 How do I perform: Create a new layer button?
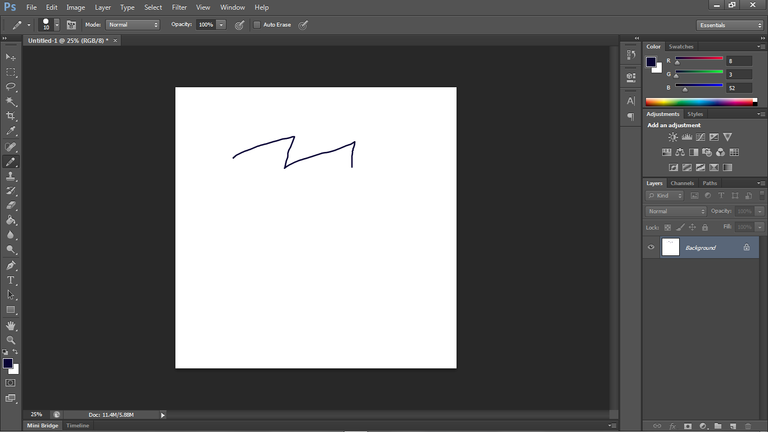click(x=733, y=426)
